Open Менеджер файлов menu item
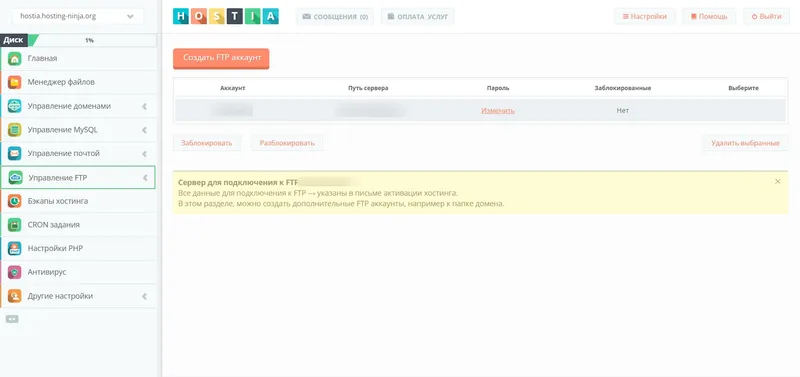This screenshot has width=800, height=377. [x=78, y=82]
